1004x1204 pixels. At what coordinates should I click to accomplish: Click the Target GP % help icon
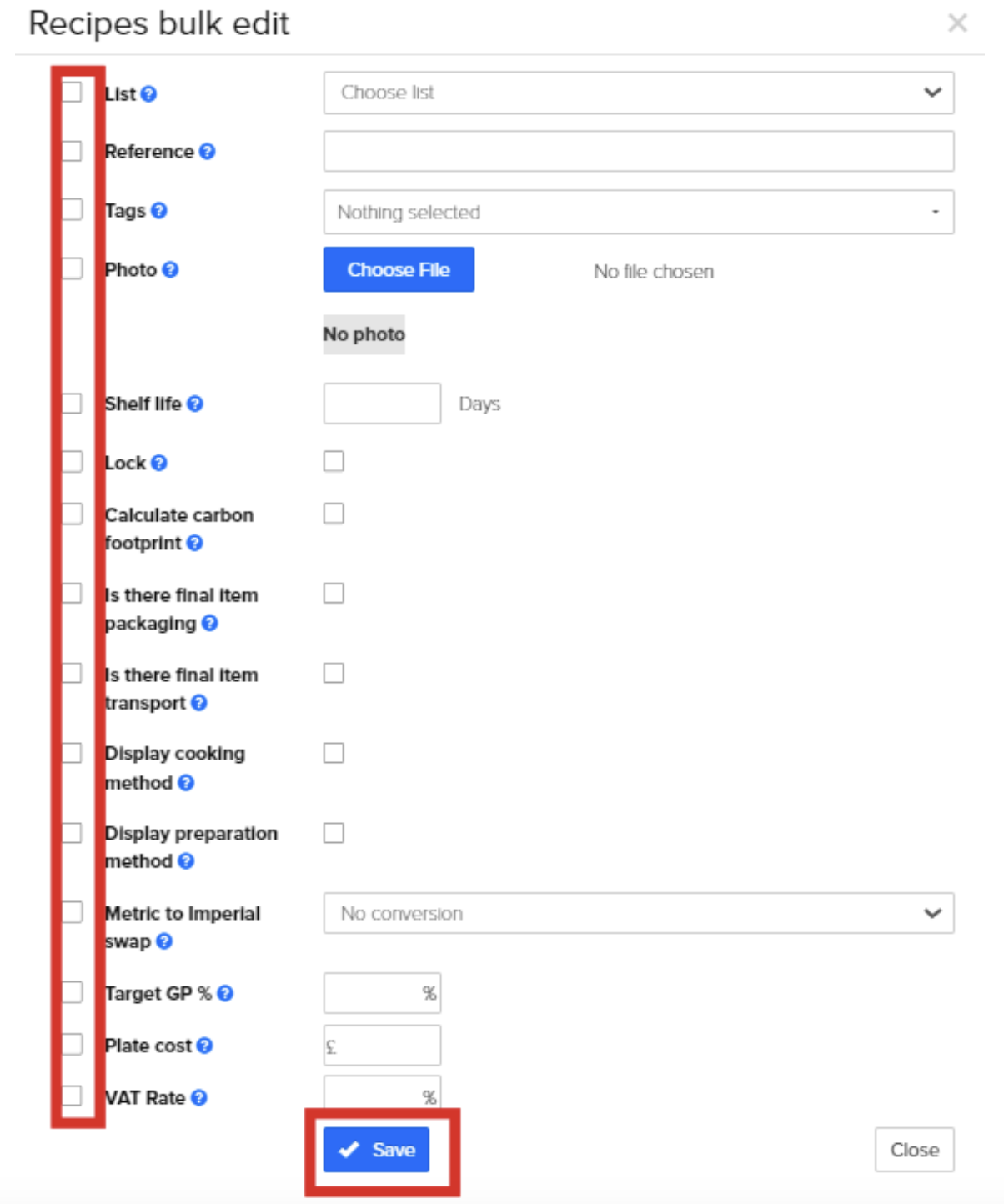pyautogui.click(x=225, y=993)
